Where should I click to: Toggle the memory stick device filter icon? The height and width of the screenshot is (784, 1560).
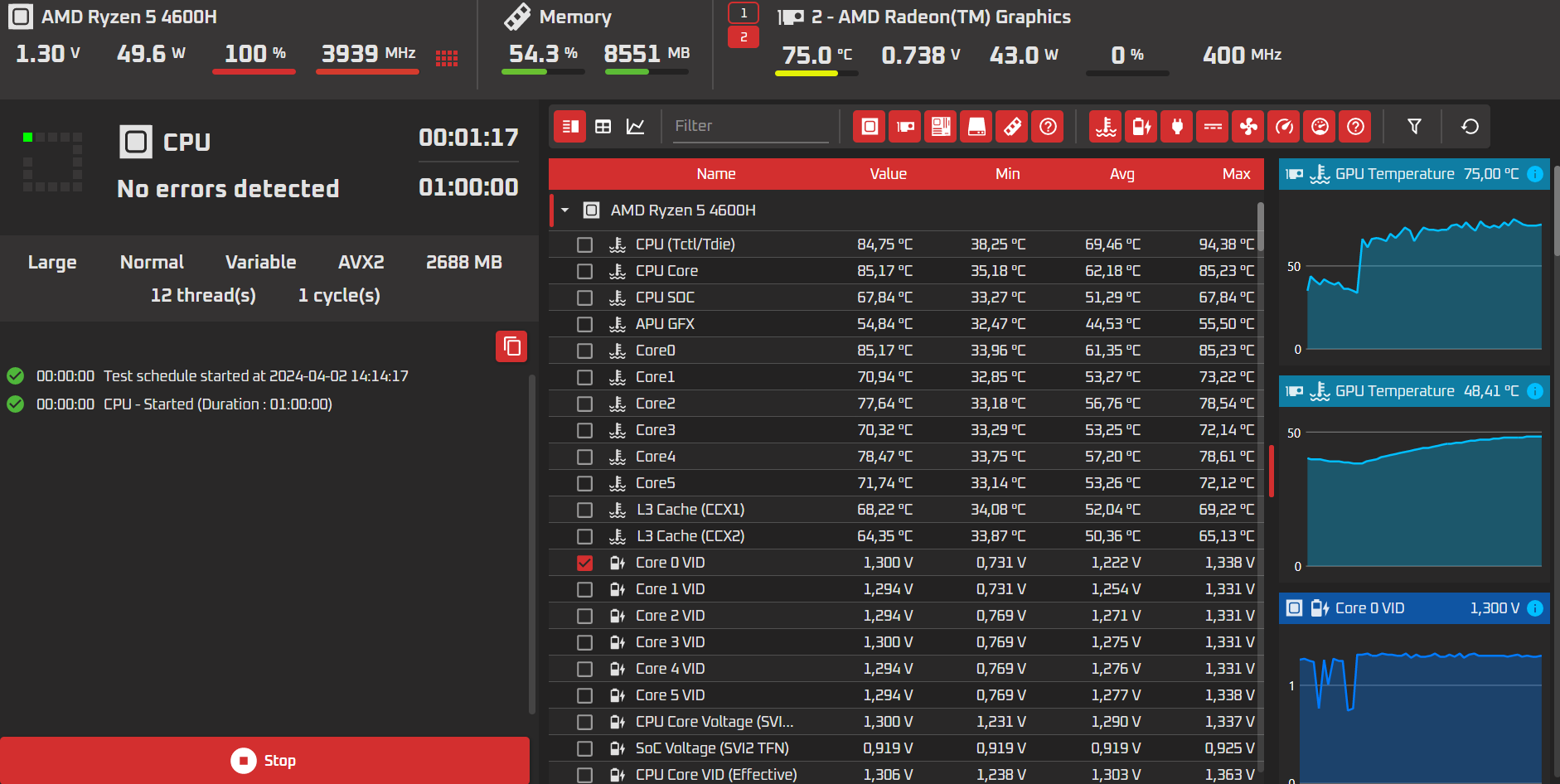[x=1012, y=126]
